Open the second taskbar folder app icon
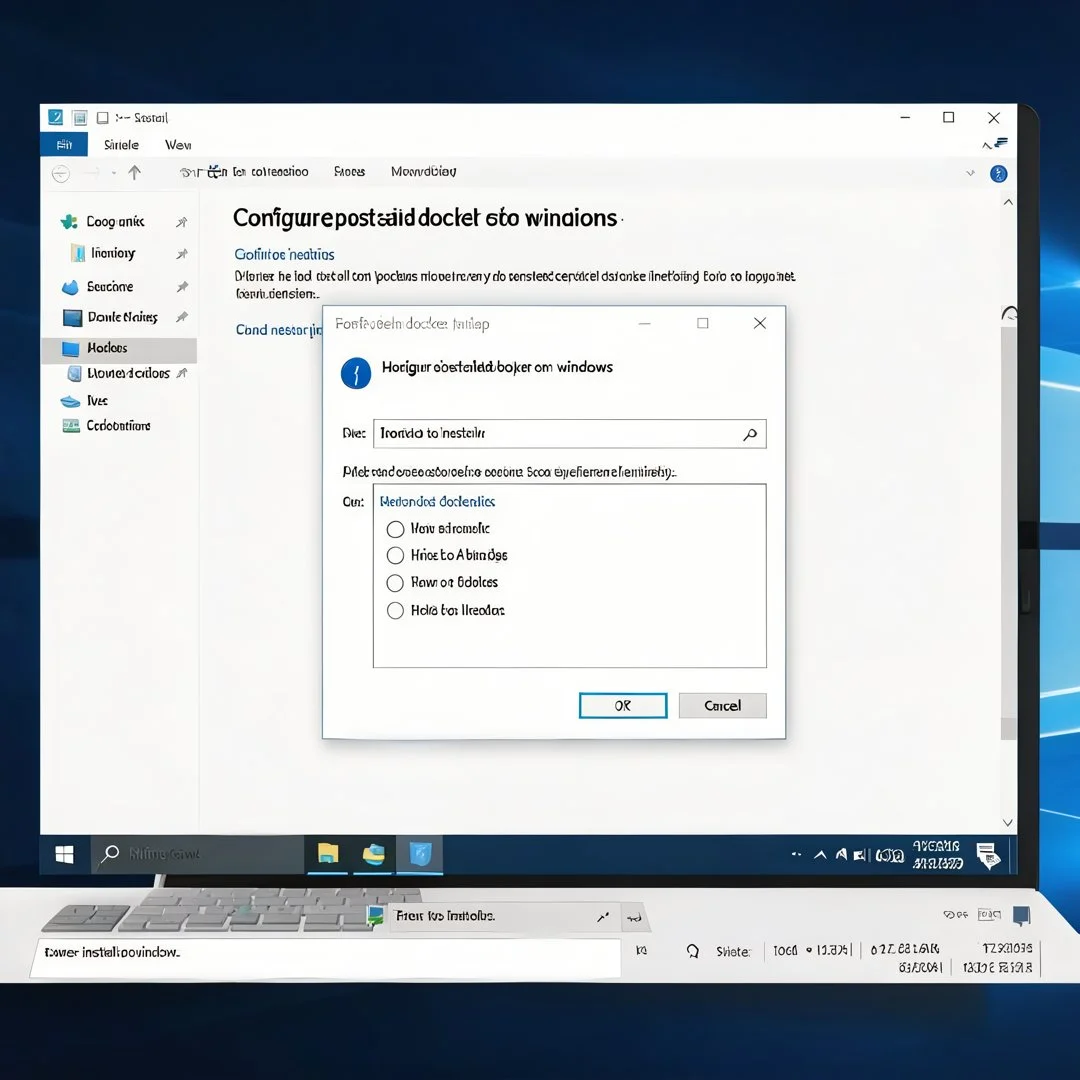 click(374, 854)
